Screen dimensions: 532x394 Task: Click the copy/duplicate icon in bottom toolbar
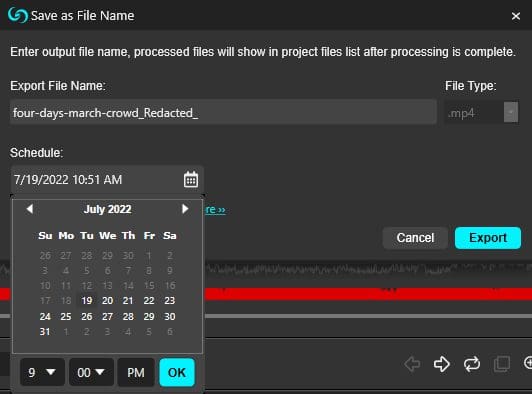click(x=502, y=364)
